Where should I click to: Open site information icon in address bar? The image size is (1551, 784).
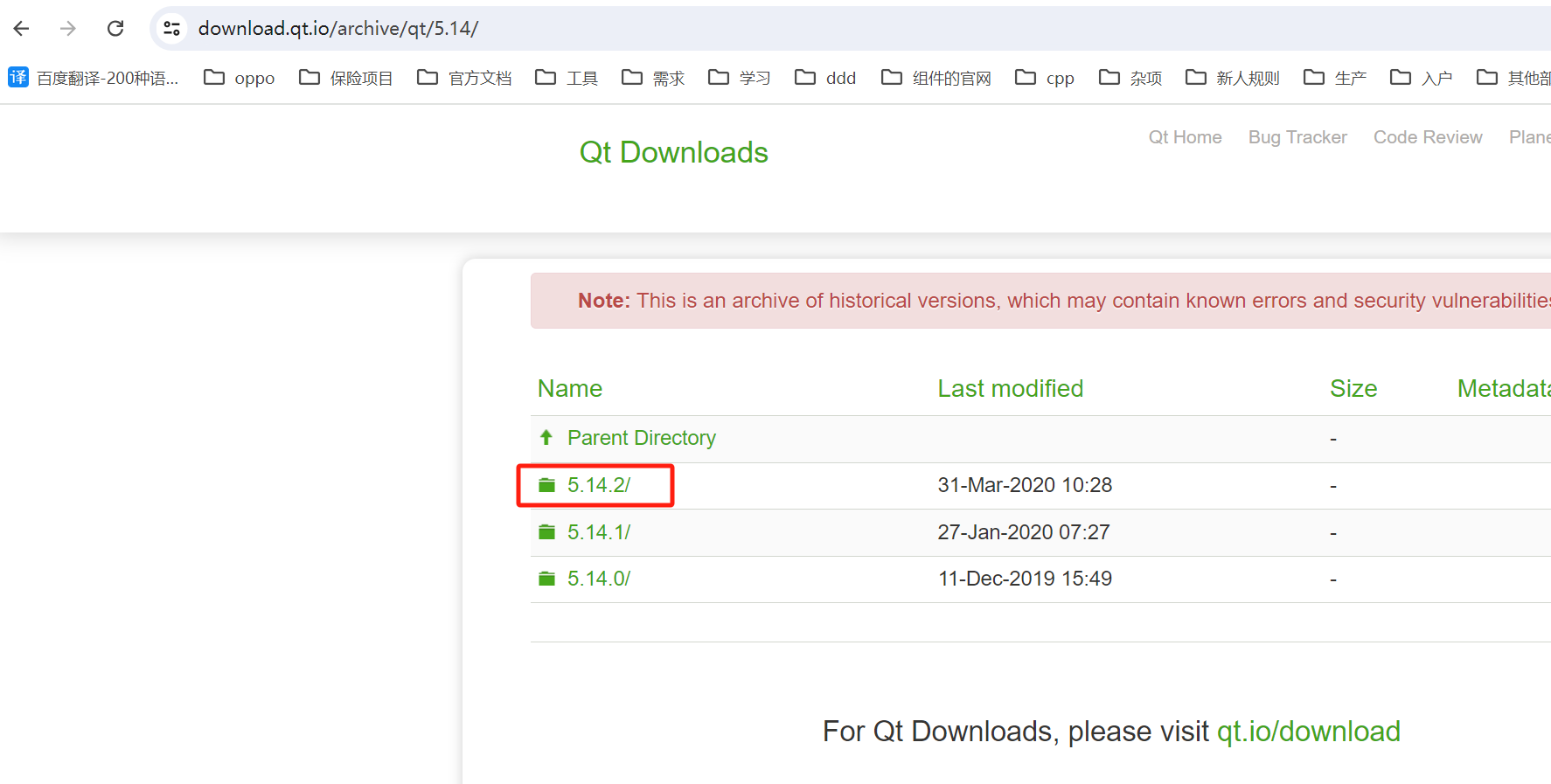point(172,29)
